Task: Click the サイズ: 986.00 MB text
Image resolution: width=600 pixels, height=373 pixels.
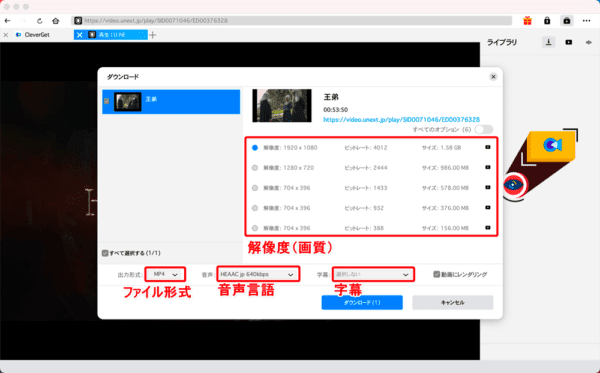Action: [445, 168]
